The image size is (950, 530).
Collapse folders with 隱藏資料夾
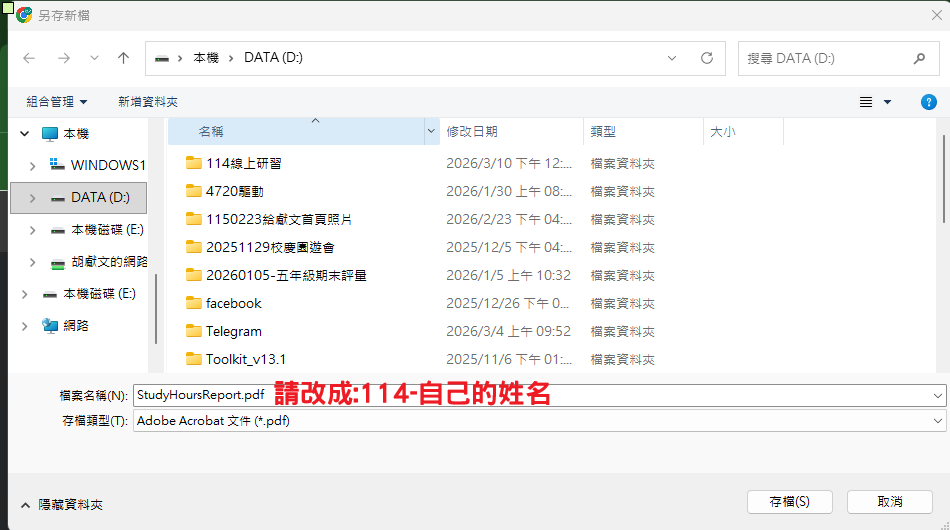[62, 505]
